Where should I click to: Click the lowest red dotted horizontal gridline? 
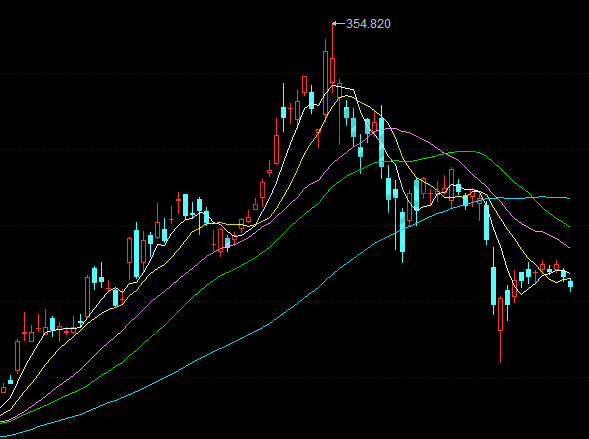pos(294,378)
